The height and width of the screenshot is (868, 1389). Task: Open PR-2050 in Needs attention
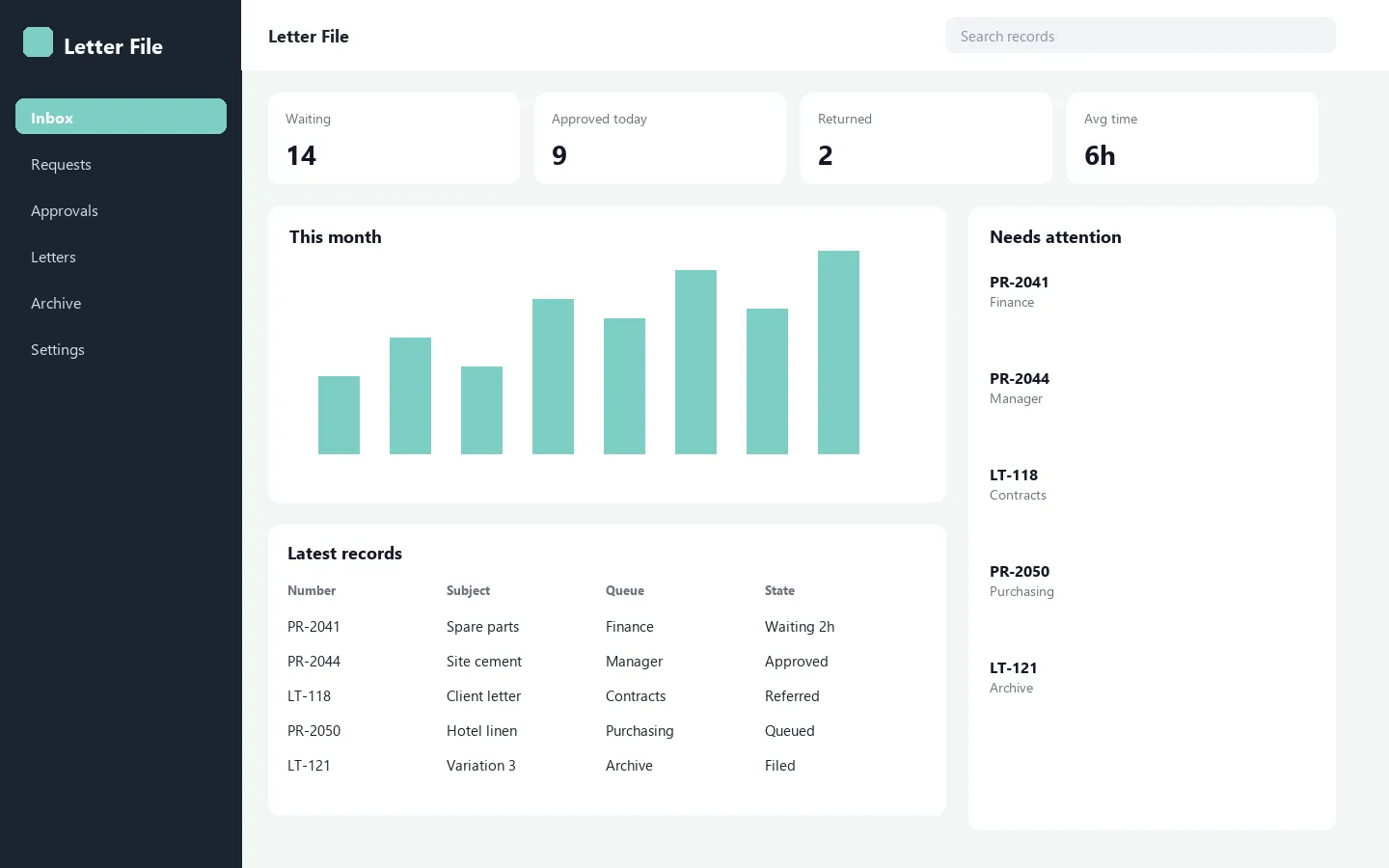point(1019,571)
